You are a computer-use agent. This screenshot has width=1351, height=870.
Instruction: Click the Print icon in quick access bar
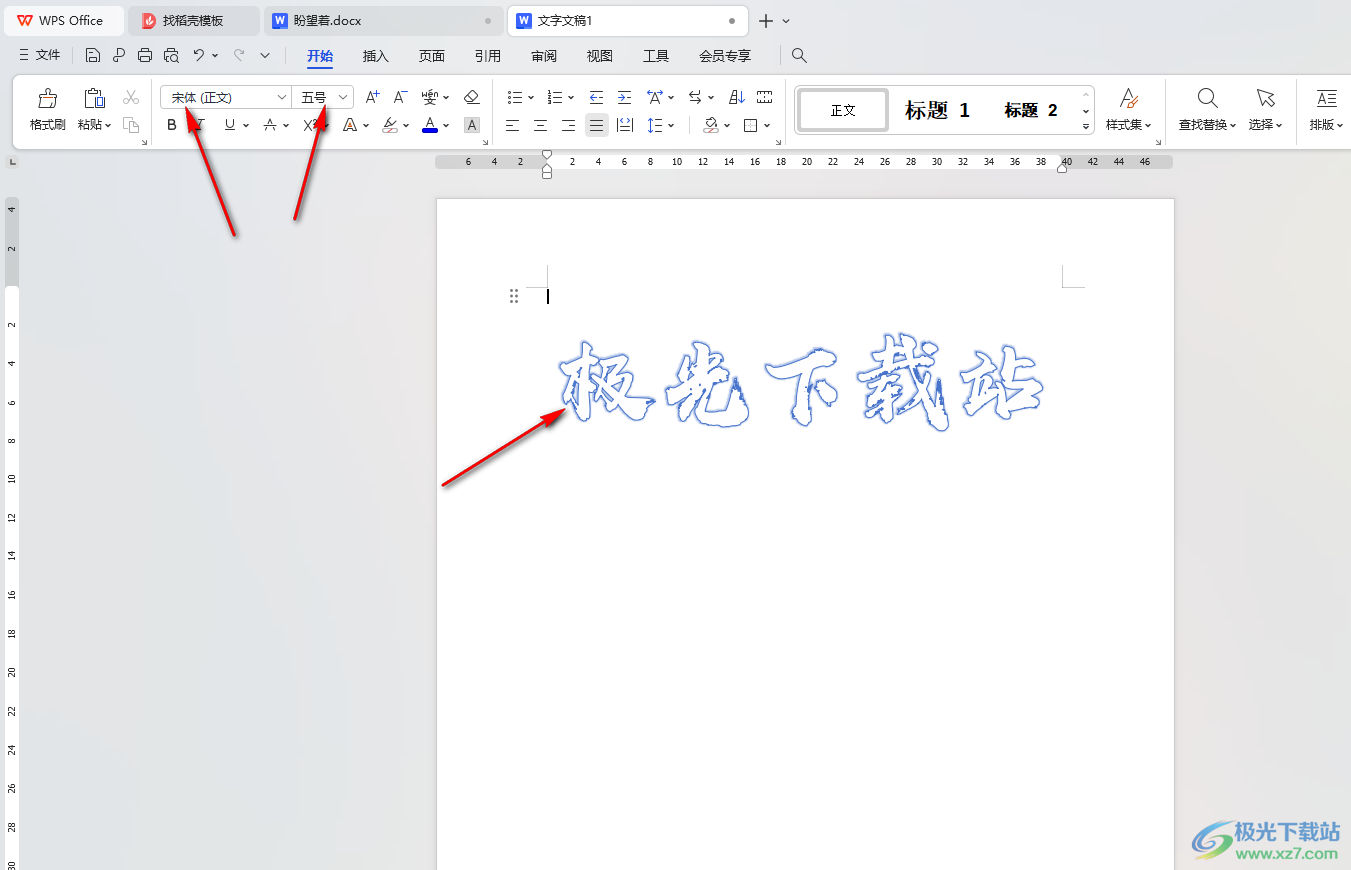pos(145,55)
